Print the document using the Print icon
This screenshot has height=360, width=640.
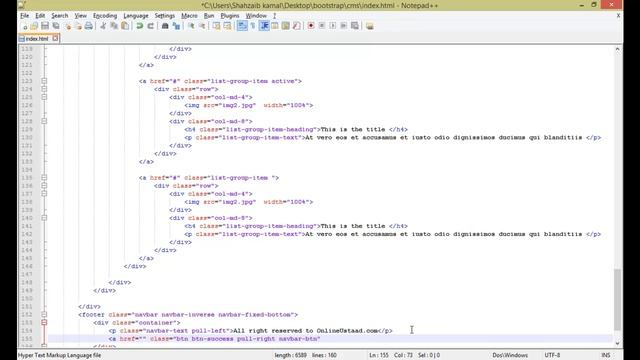89,26
